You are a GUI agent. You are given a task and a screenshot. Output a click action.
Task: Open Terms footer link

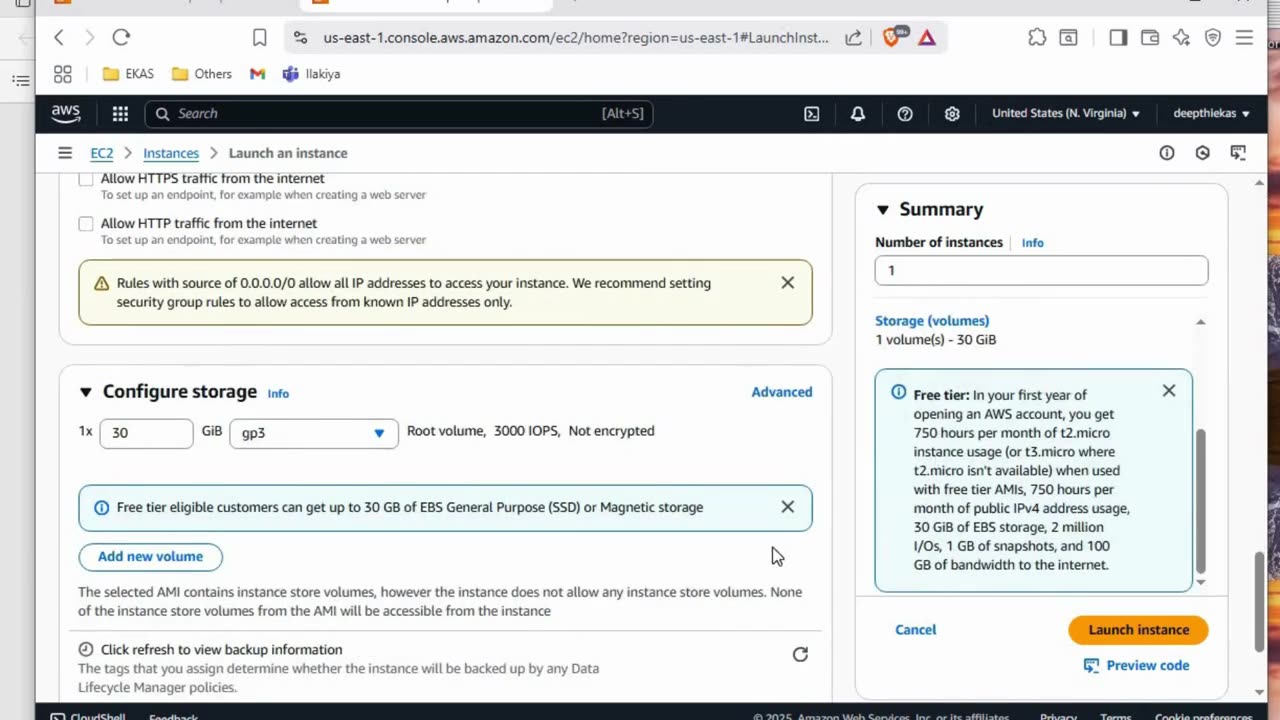[x=1116, y=716]
